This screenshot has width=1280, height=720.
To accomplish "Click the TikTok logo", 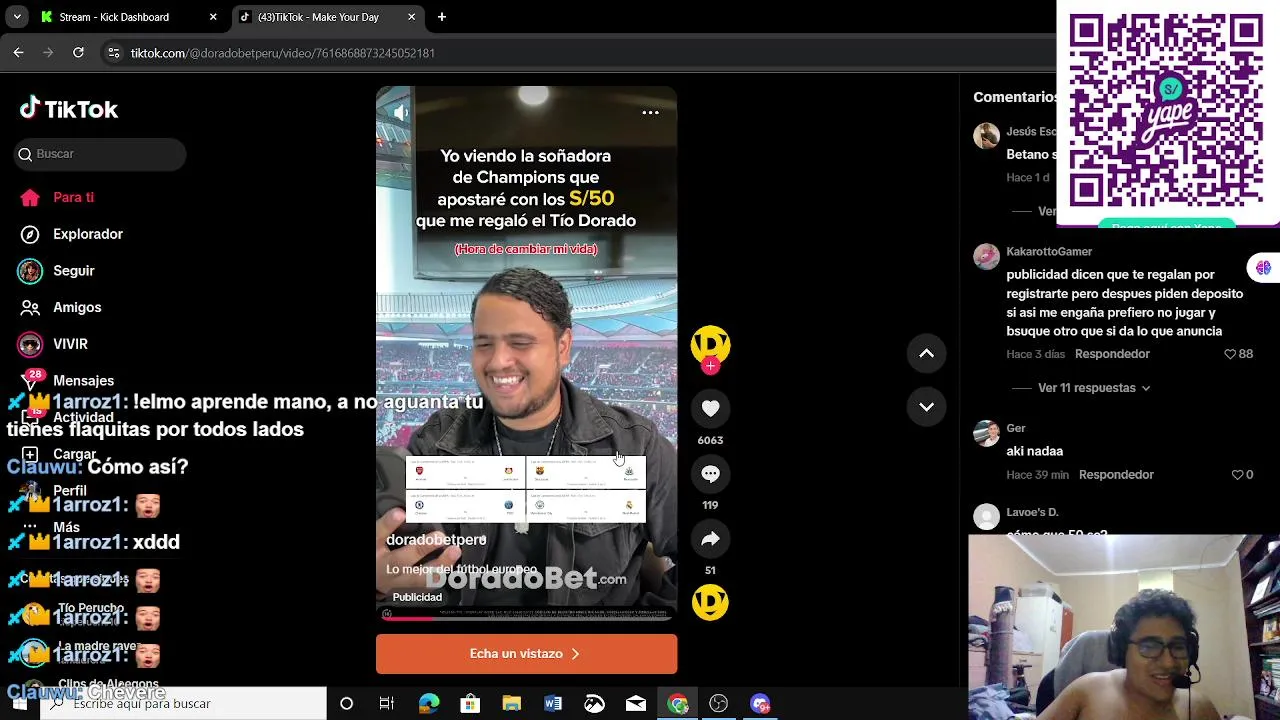I will [69, 109].
